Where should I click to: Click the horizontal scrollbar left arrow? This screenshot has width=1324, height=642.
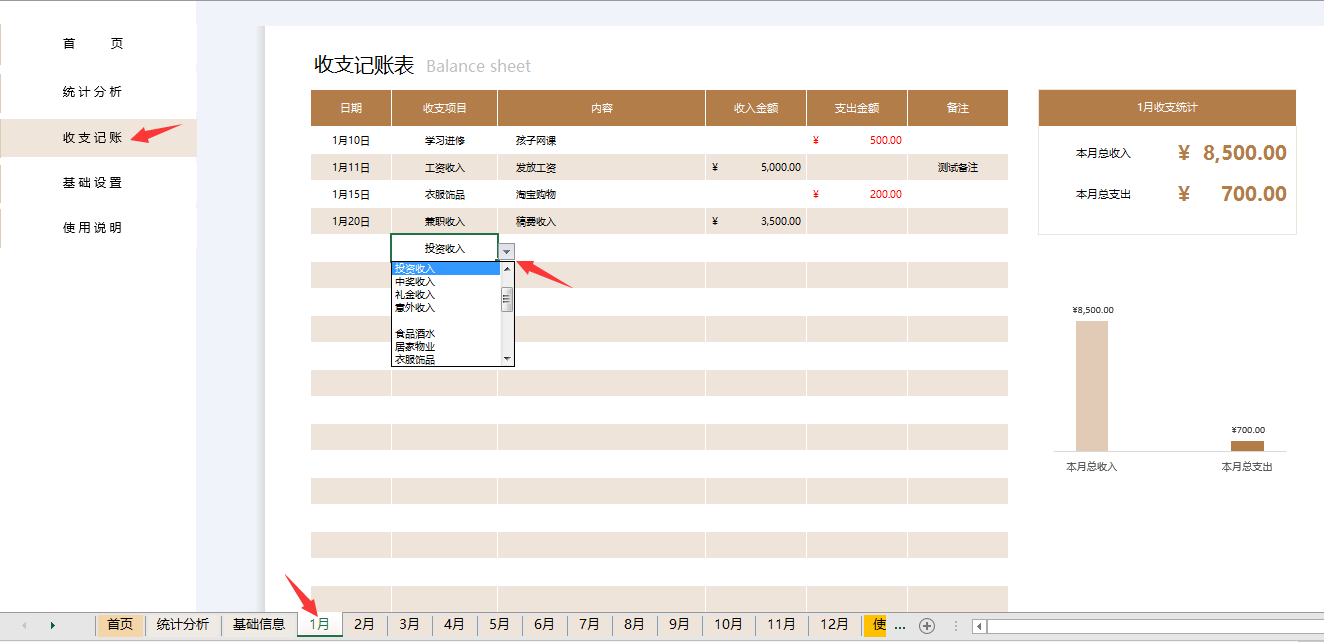[981, 626]
